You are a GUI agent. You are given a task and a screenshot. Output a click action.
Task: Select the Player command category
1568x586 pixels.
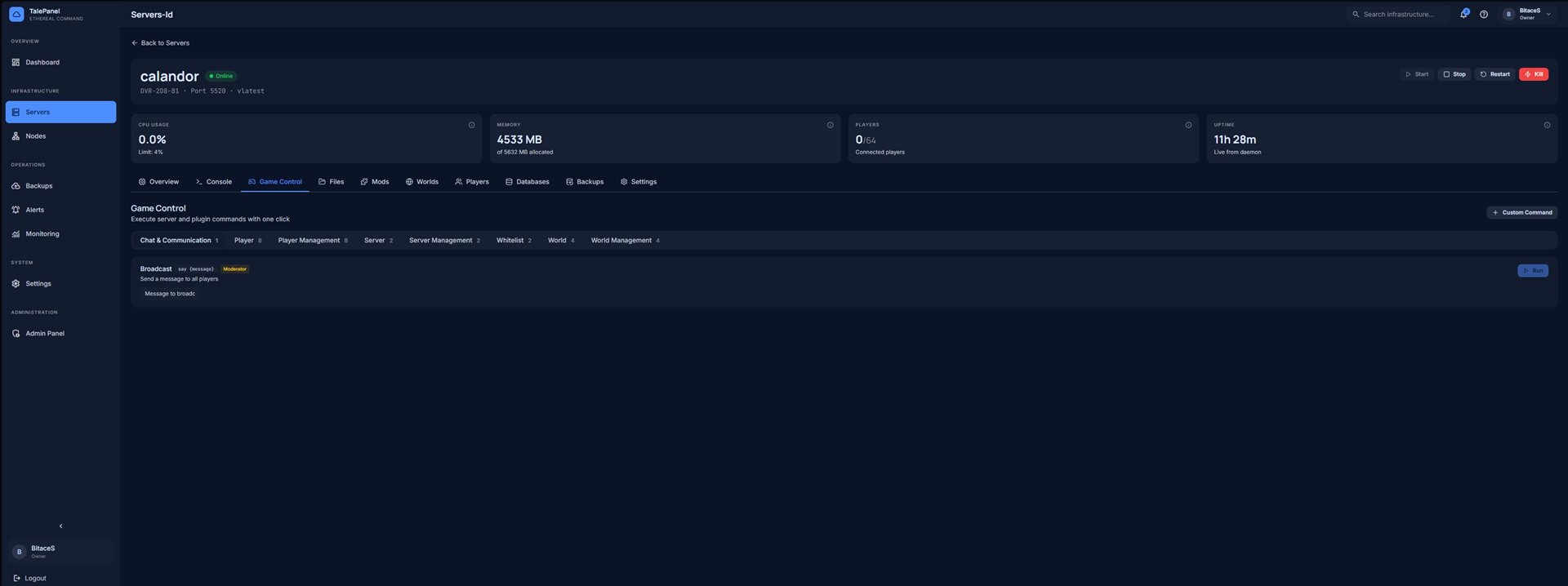click(x=247, y=241)
